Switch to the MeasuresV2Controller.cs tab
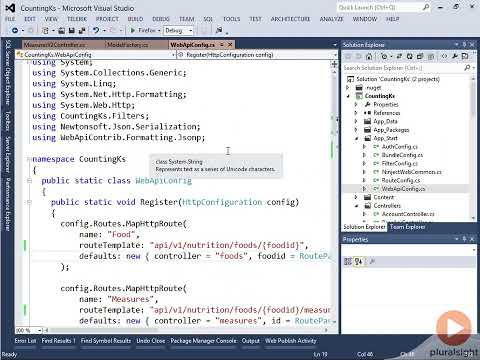 [55, 45]
